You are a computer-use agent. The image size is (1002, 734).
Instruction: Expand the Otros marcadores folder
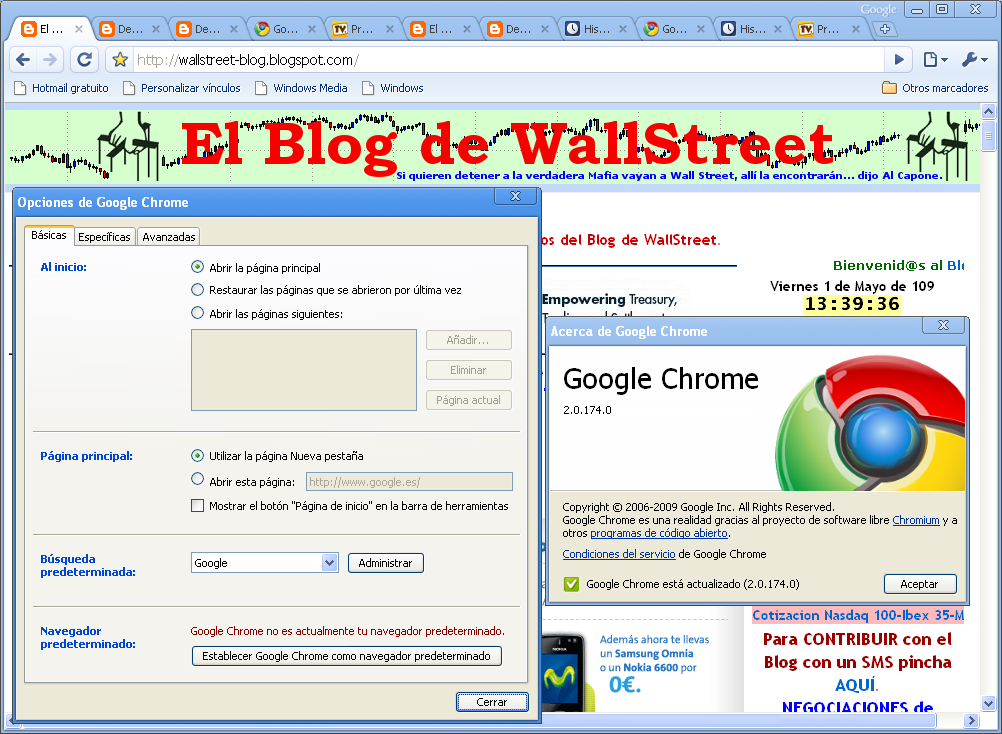click(935, 88)
